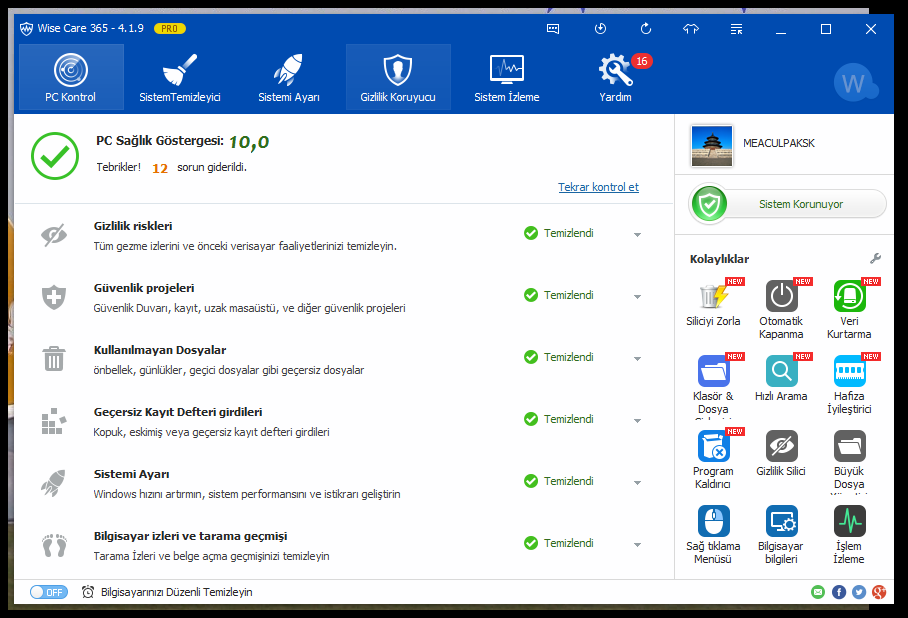
Task: Click the 16 notification badge on Yardım
Action: tap(642, 61)
